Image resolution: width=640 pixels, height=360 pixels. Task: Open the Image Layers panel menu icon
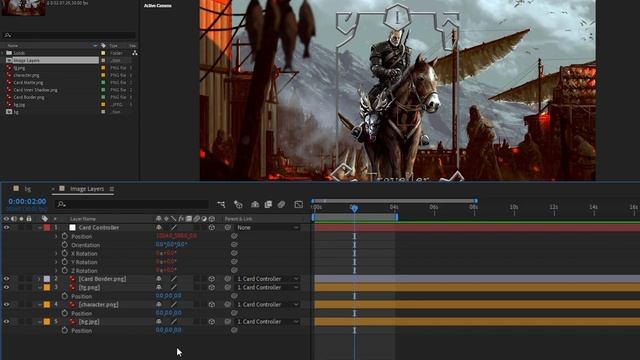click(111, 189)
